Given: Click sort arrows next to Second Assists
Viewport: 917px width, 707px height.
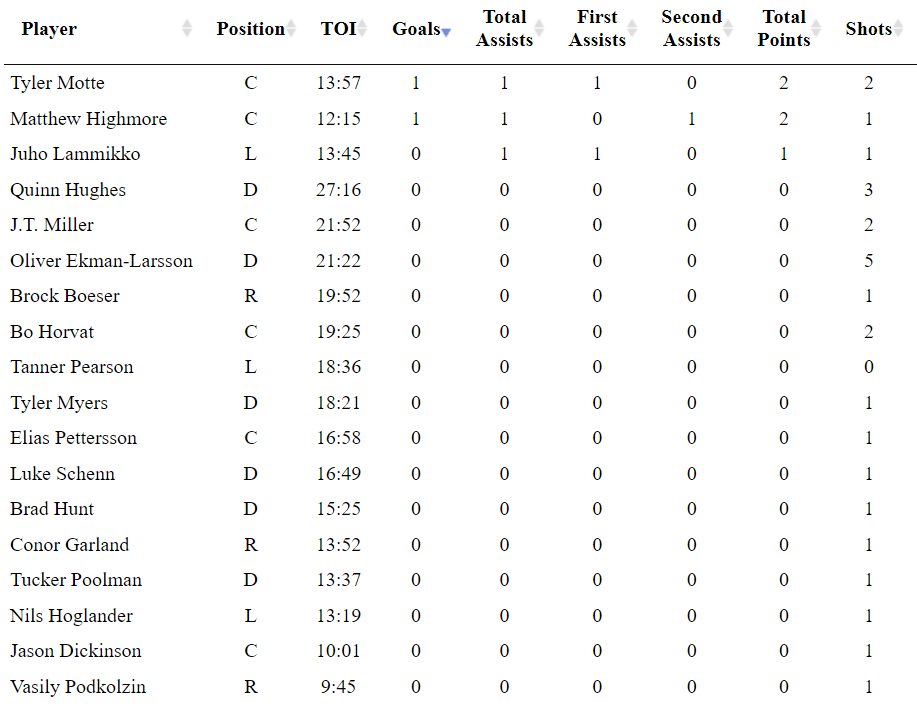Looking at the screenshot, I should [728, 29].
